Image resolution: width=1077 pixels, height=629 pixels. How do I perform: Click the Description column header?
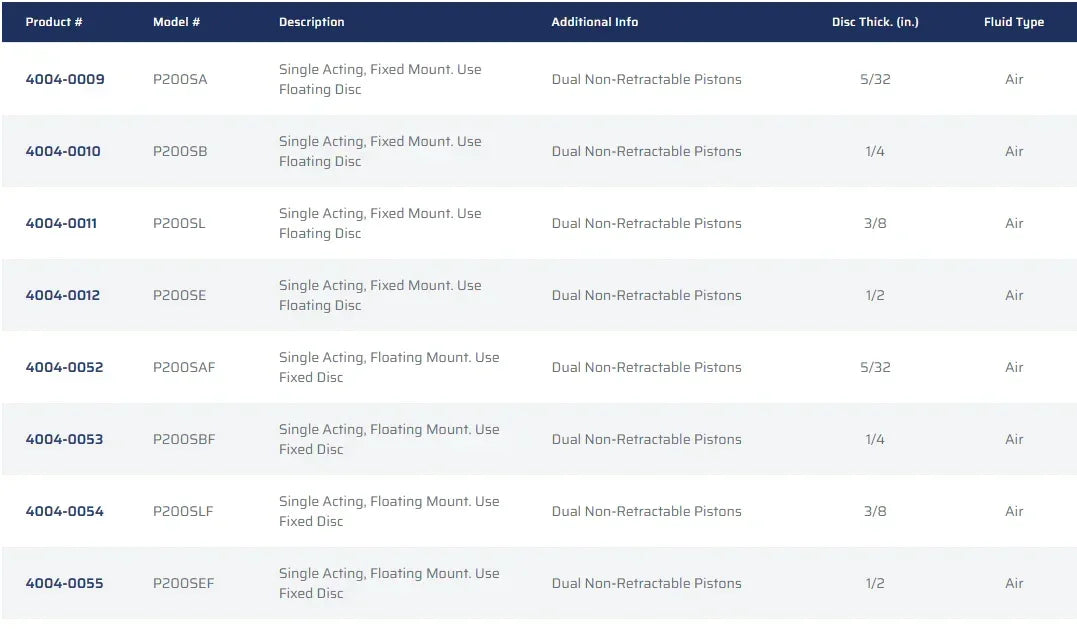point(312,22)
